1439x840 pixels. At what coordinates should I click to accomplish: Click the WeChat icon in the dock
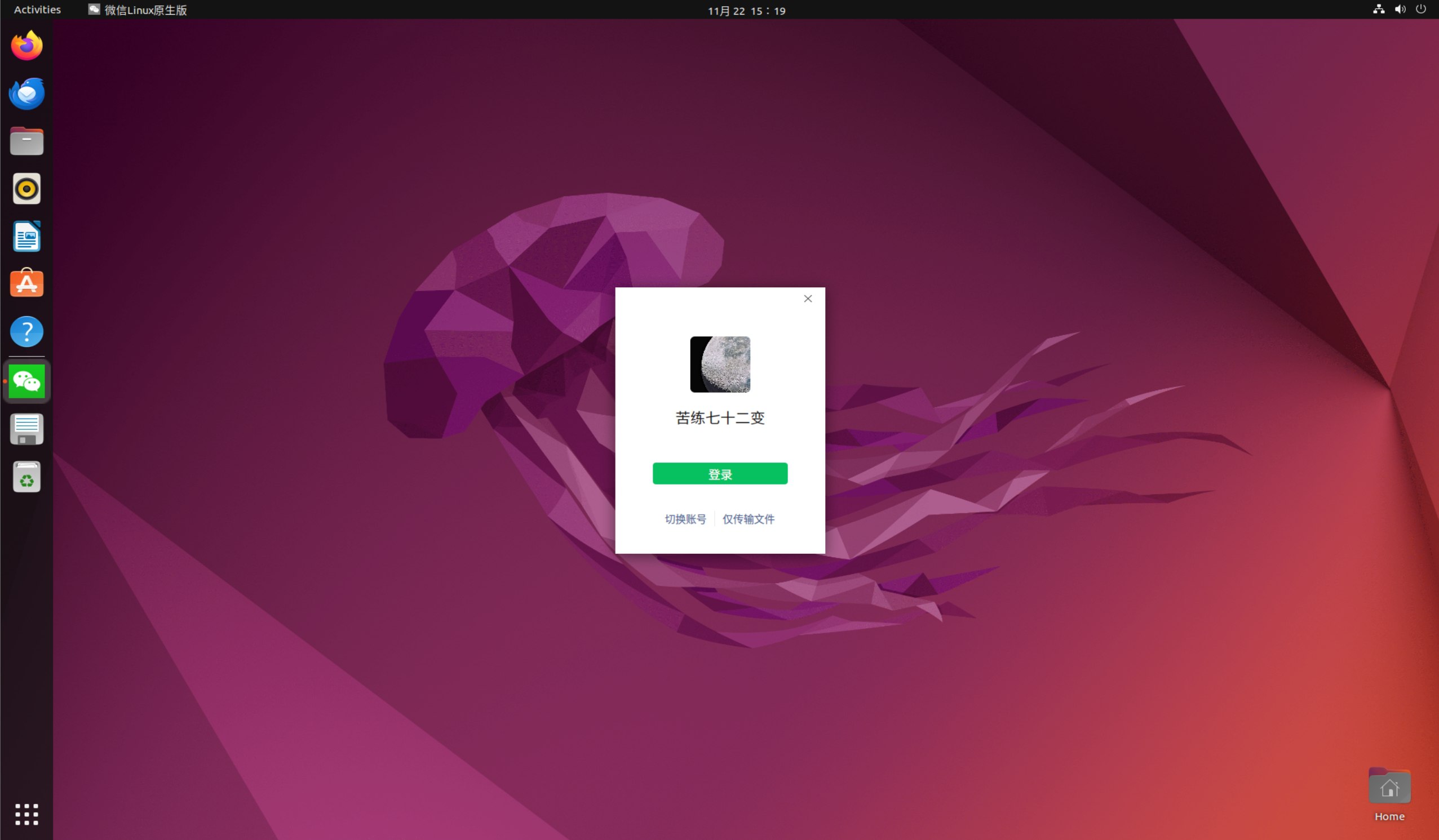tap(26, 381)
